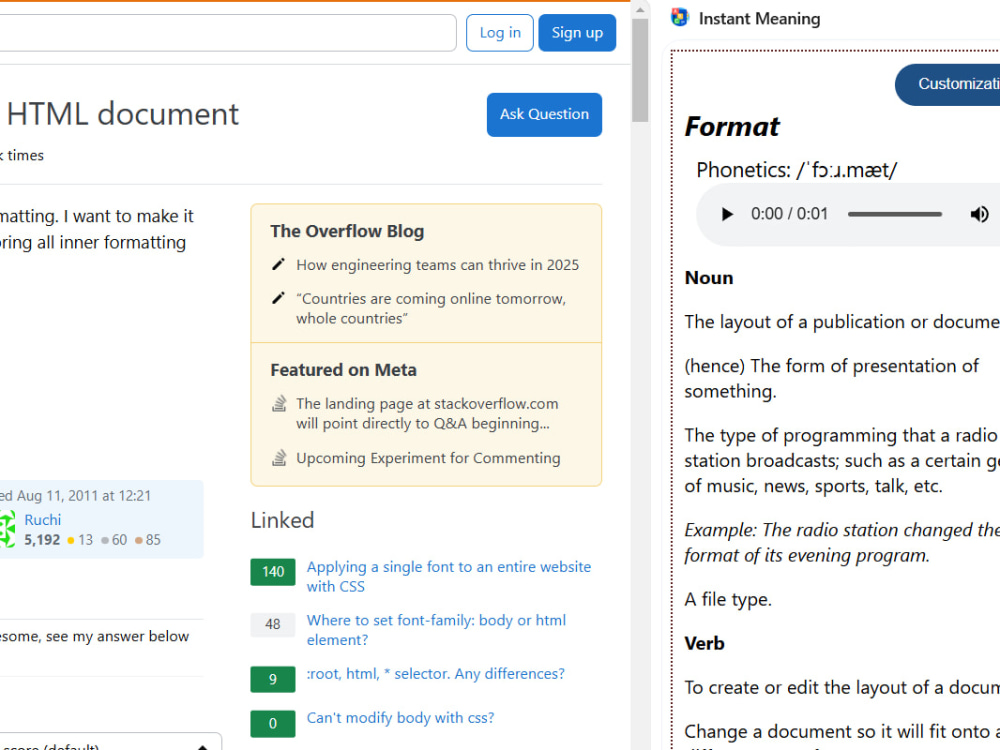This screenshot has width=1000, height=750.
Task: Click the Verb heading in definitions
Action: [x=704, y=643]
